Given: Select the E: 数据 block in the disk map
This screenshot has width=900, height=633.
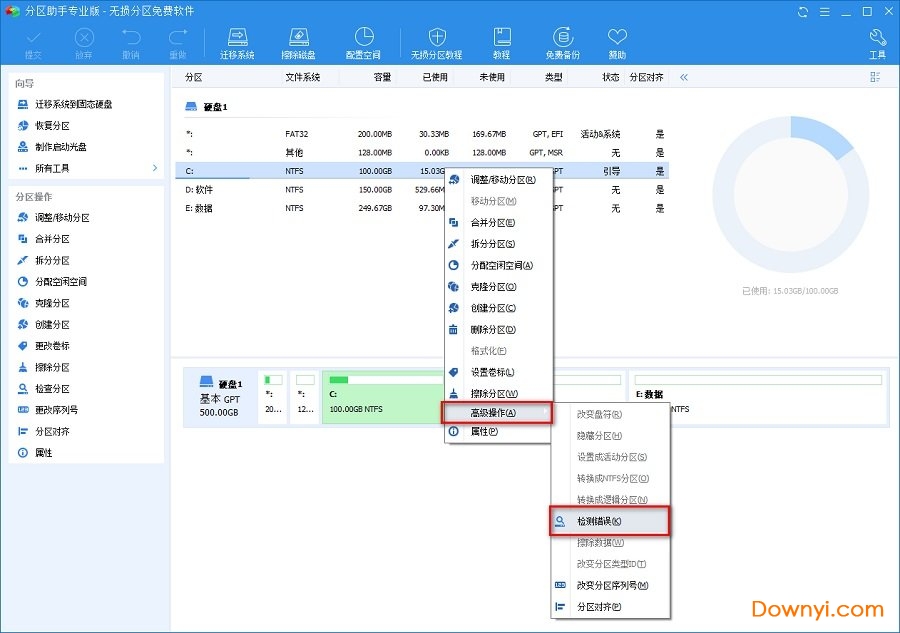Looking at the screenshot, I should coord(757,397).
